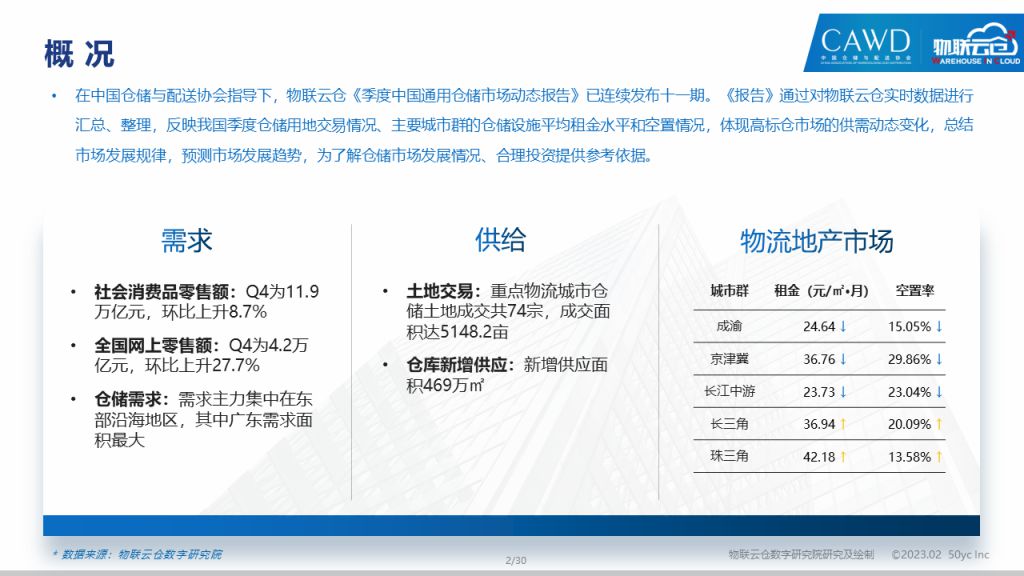
Task: Click the 租金 (元/㎡•月) table header
Action: tap(821, 291)
